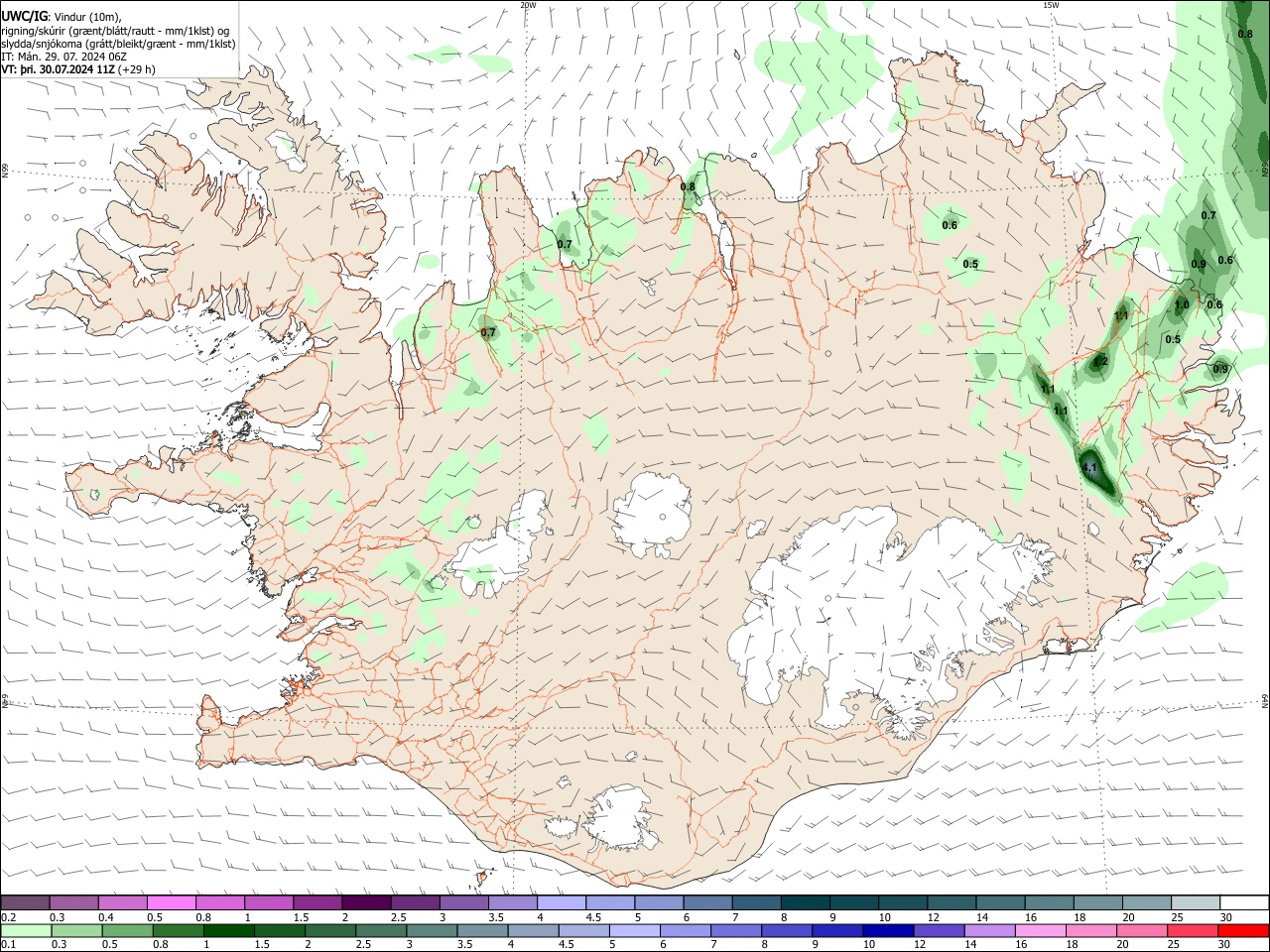Select lower legend swatch starting at 0.5
Screen dimensions: 1270x952
pos(127,930)
